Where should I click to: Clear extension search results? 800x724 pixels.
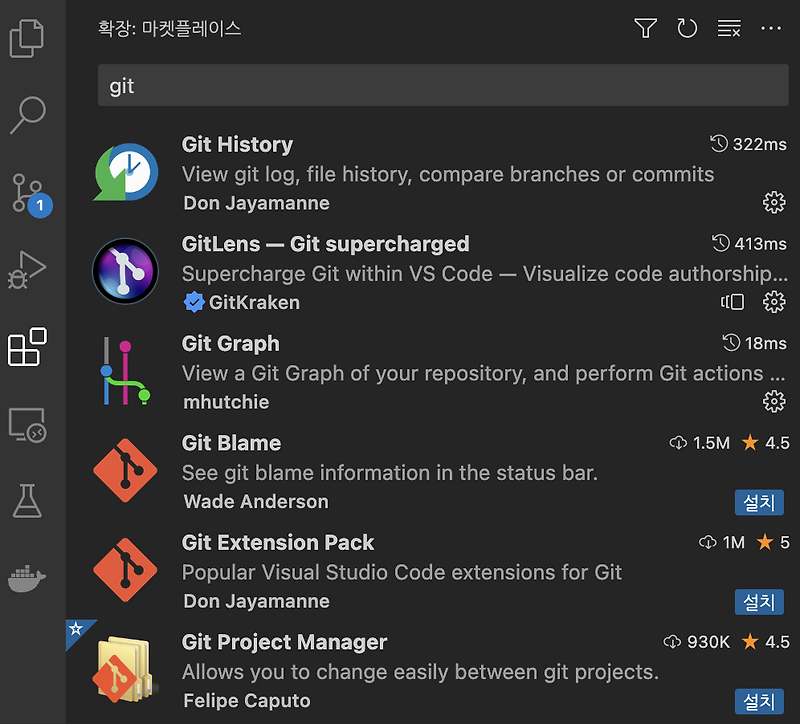(728, 29)
